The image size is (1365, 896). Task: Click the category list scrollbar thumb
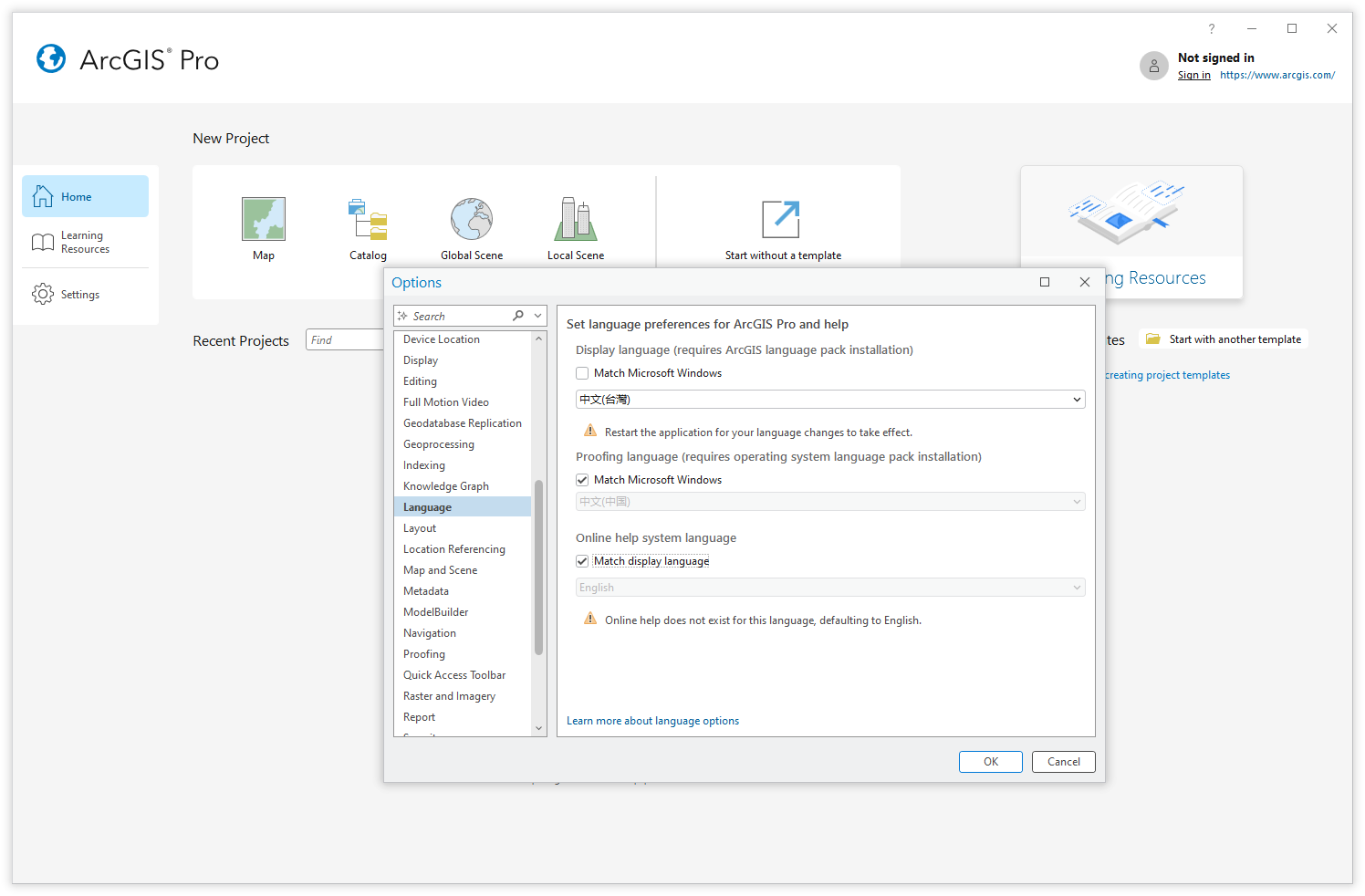point(538,568)
